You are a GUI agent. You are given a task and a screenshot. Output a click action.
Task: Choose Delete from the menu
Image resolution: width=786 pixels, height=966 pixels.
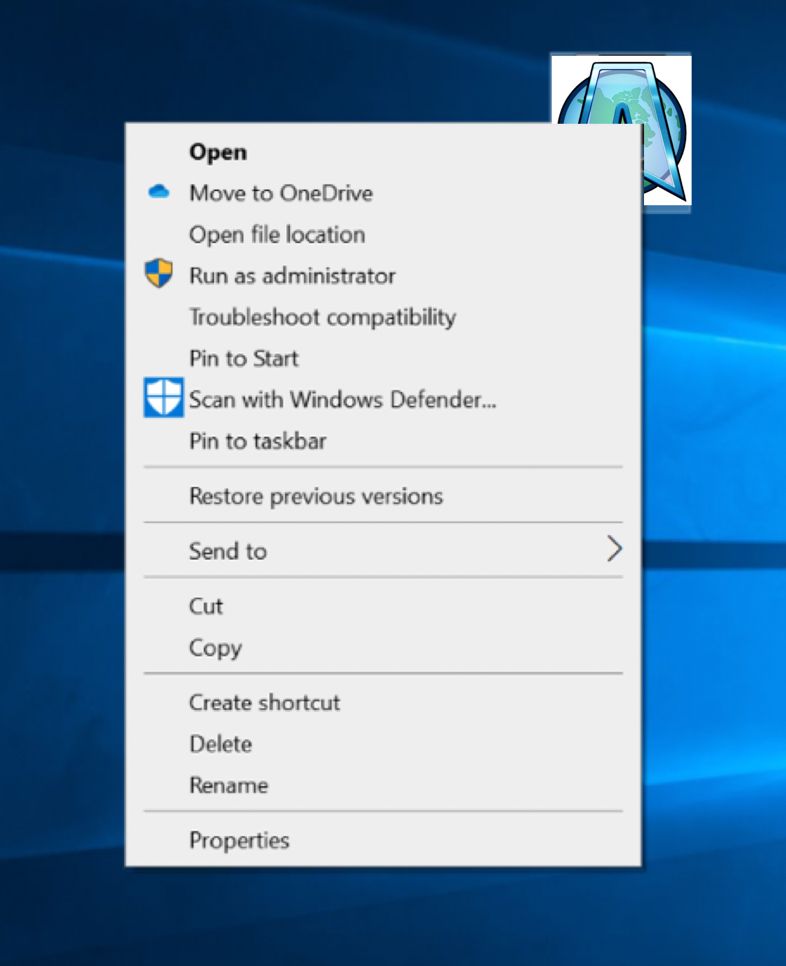(x=383, y=744)
